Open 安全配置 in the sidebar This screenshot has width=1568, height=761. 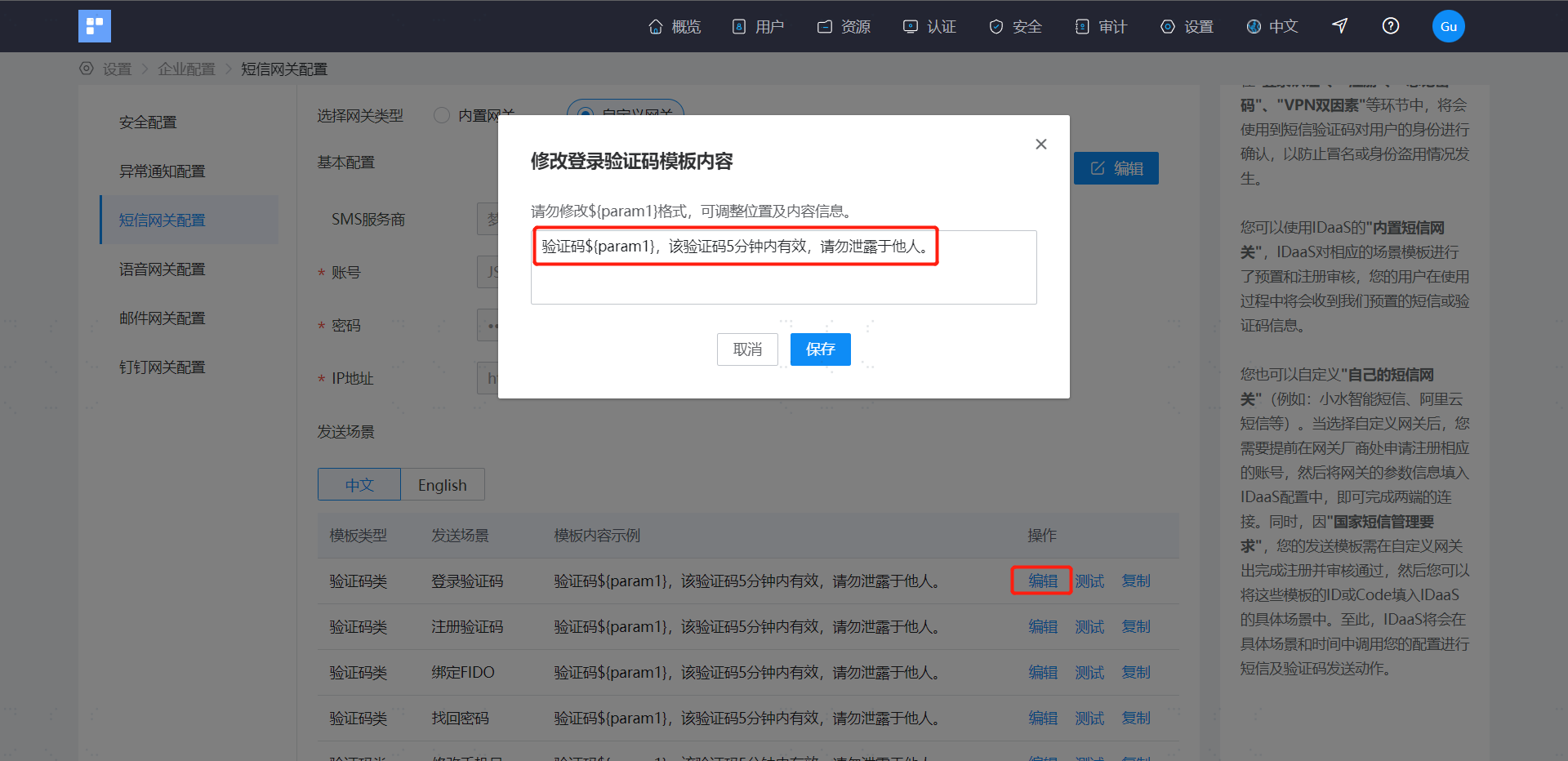pyautogui.click(x=148, y=122)
